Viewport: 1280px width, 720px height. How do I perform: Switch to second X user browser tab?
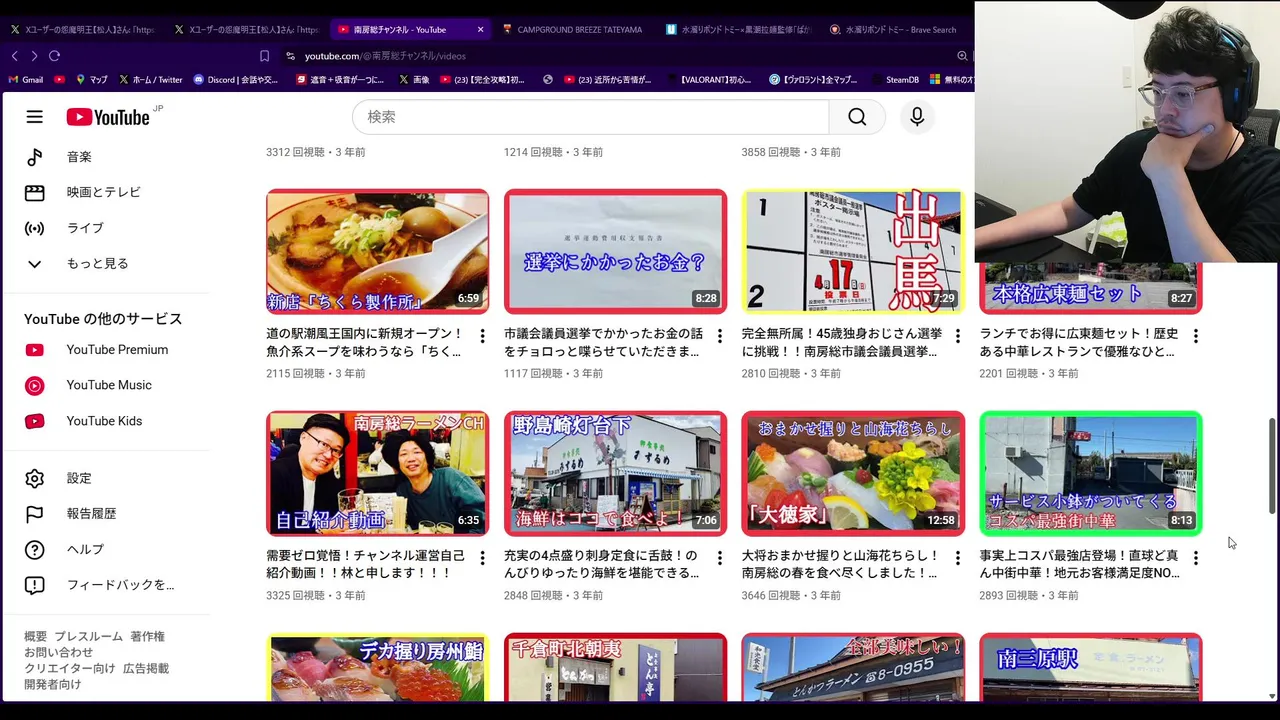[x=246, y=30]
